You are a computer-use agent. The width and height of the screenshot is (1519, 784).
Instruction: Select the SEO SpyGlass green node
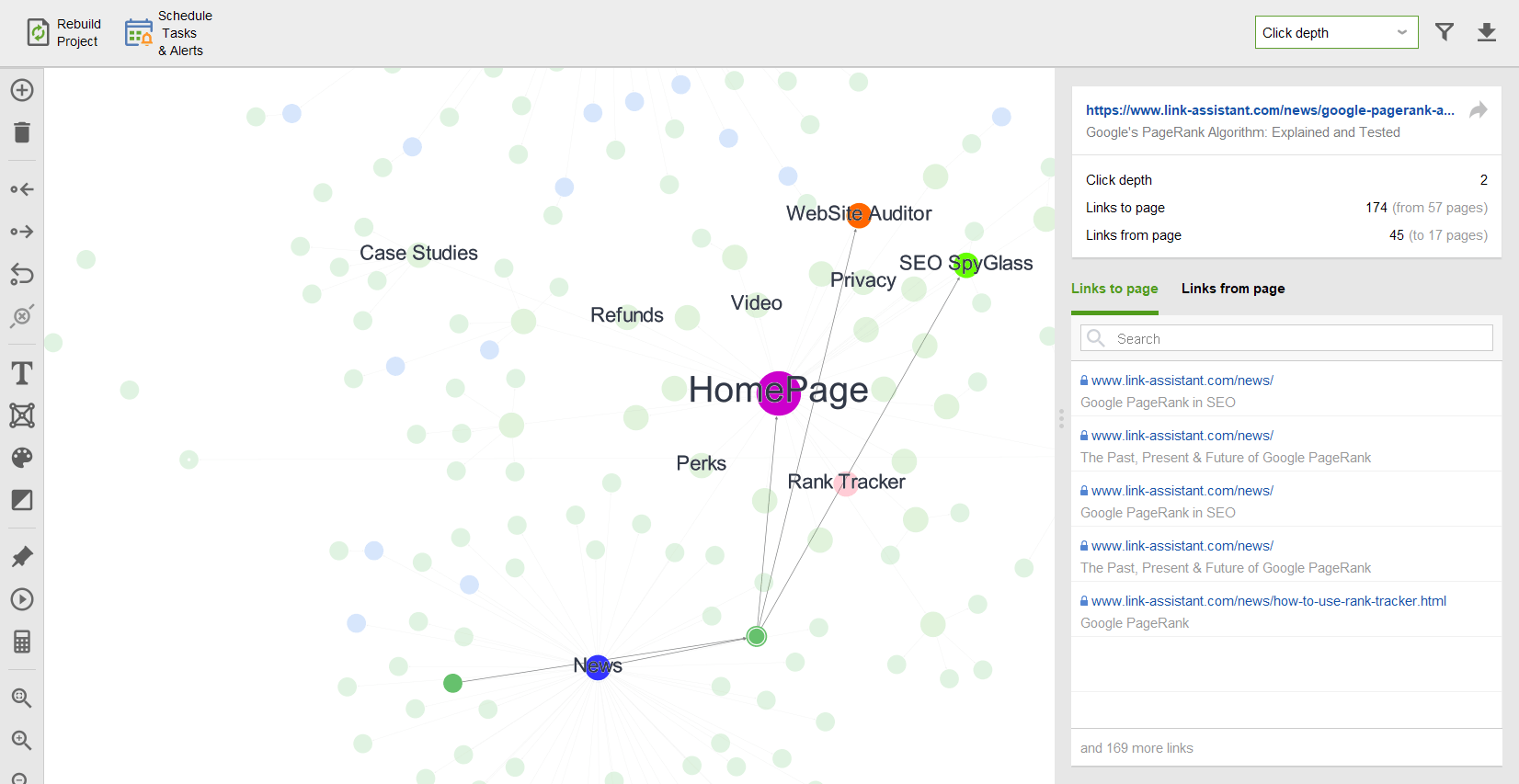pyautogui.click(x=965, y=265)
